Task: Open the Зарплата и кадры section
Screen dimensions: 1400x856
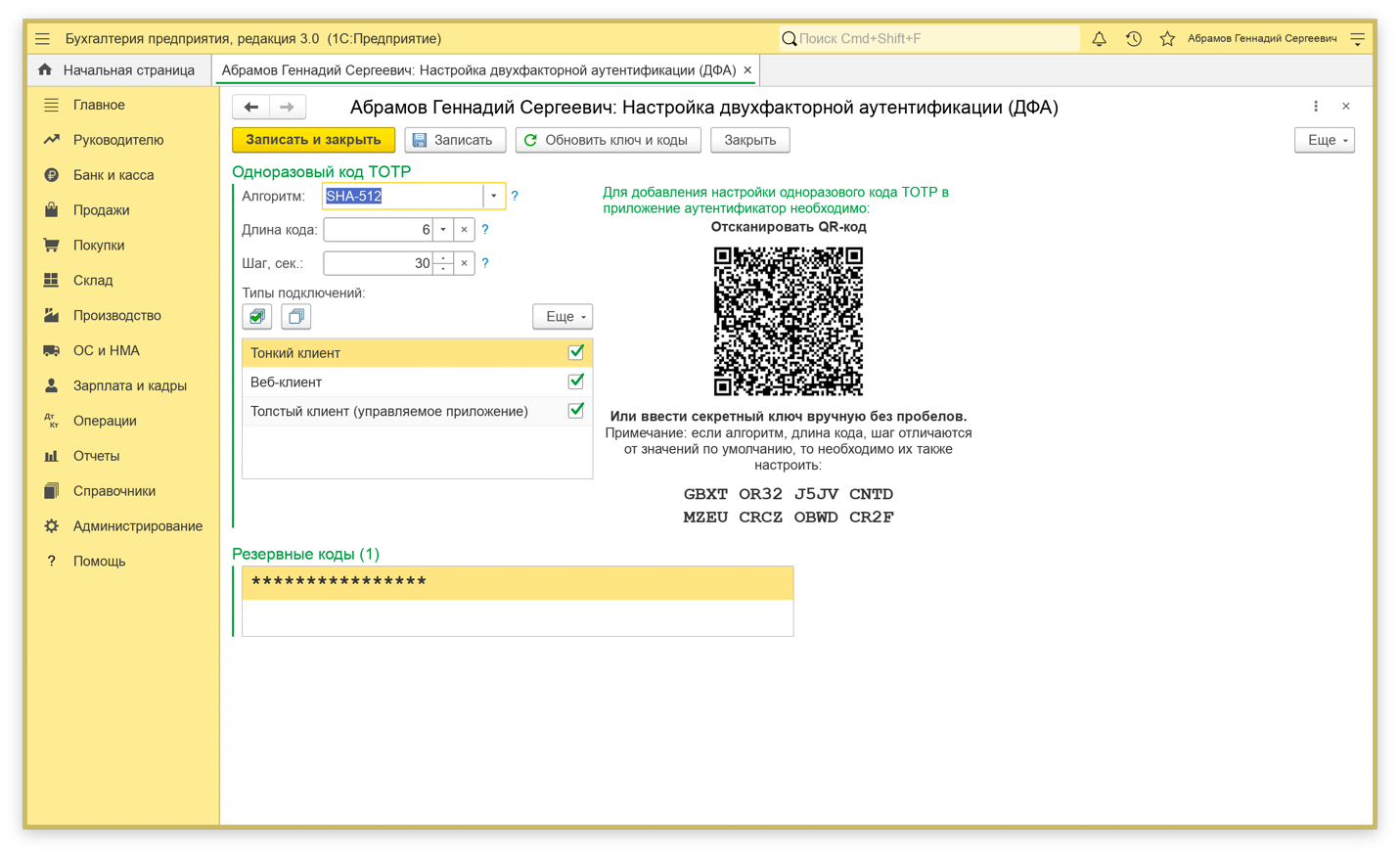Action: tap(130, 386)
